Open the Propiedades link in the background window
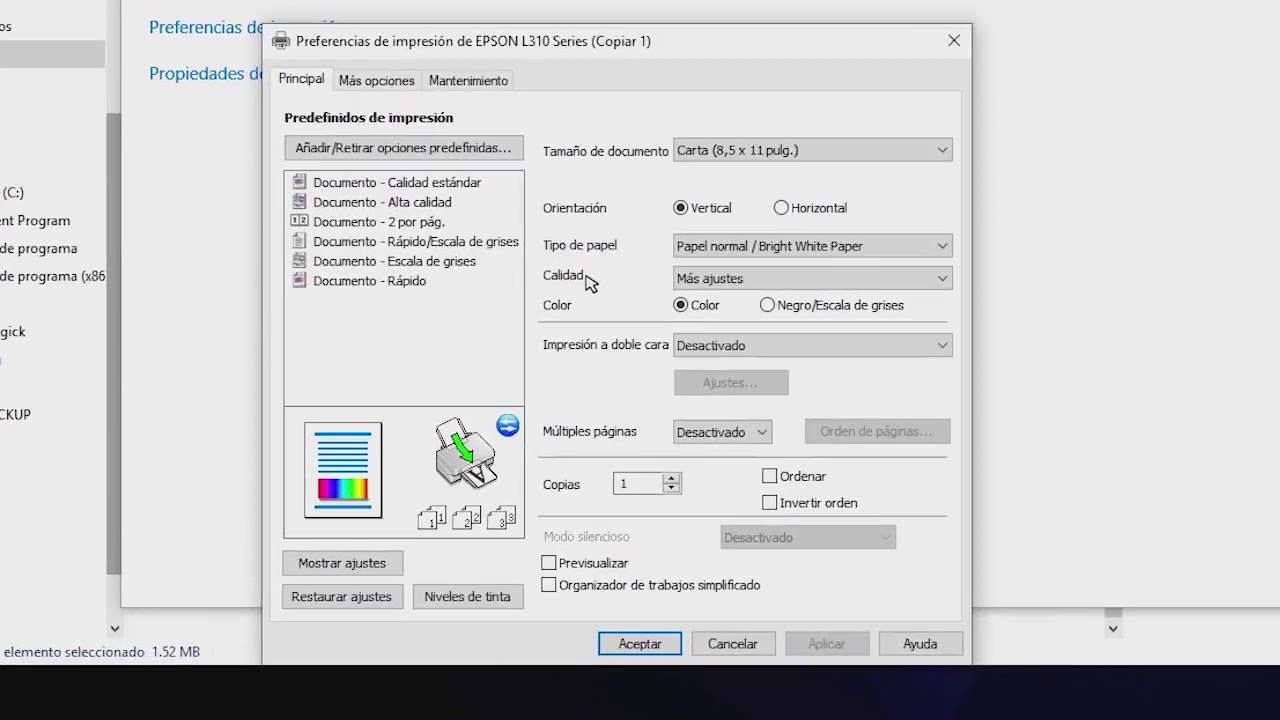This screenshot has width=1280, height=720. 206,73
